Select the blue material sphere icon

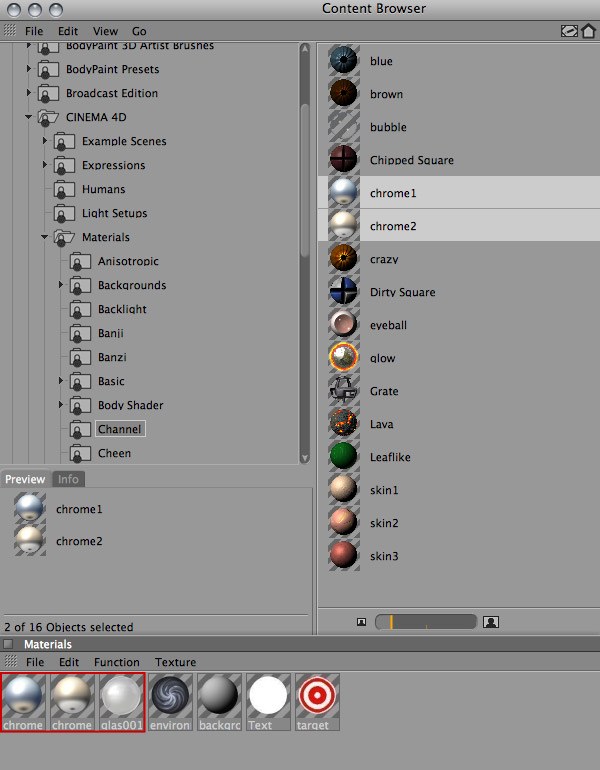344,61
